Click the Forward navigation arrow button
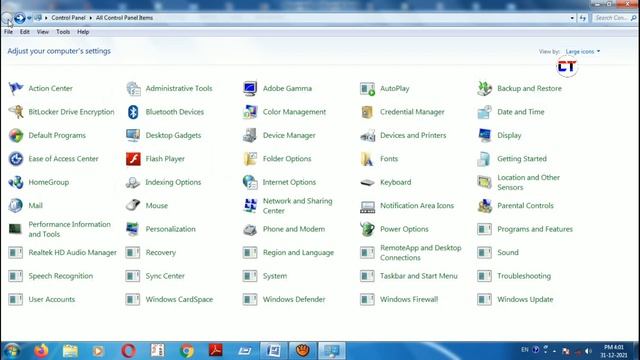Image resolution: width=640 pixels, height=360 pixels. (20, 18)
